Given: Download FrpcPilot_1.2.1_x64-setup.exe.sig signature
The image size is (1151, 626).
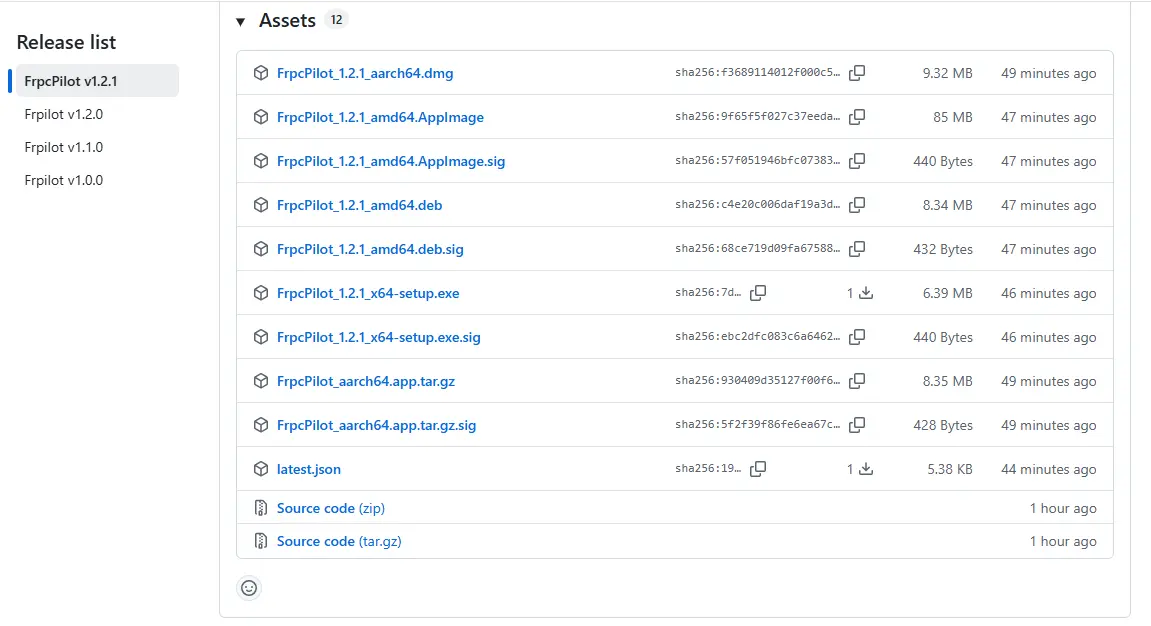Looking at the screenshot, I should tap(379, 337).
